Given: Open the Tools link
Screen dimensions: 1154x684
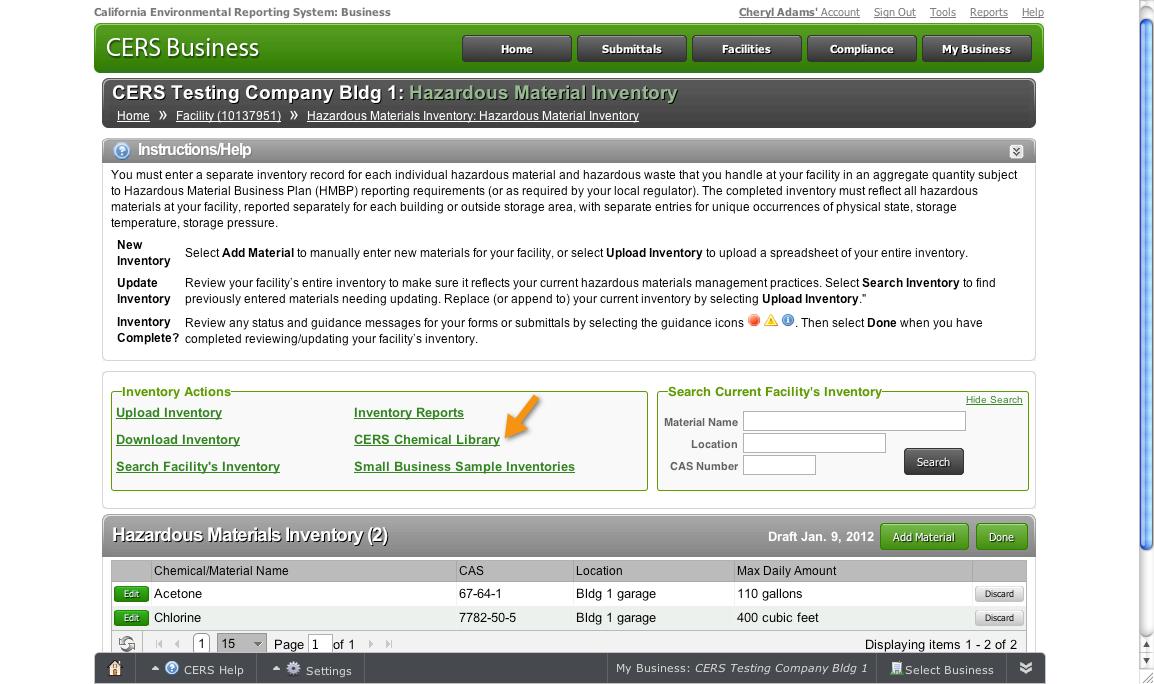Looking at the screenshot, I should 942,12.
